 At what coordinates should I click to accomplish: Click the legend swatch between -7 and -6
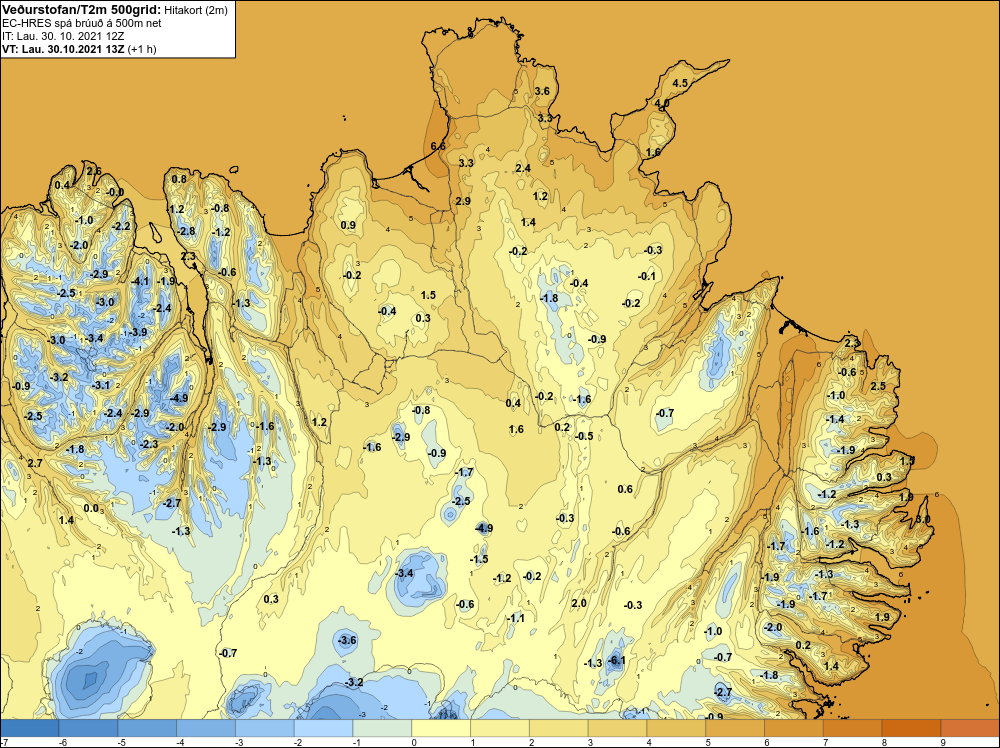tap(29, 728)
